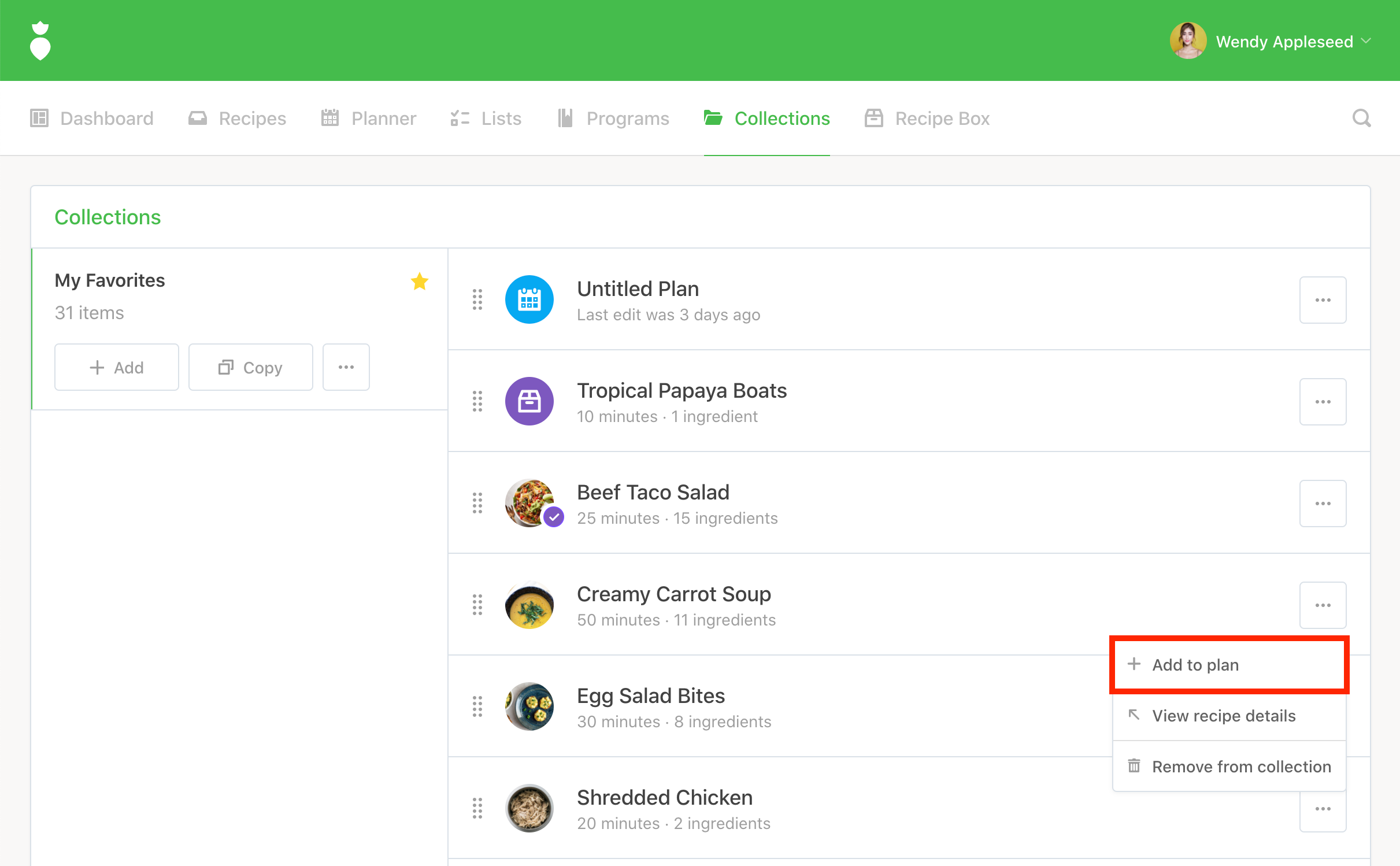Open more options for Untitled Plan
This screenshot has width=1400, height=866.
point(1323,300)
